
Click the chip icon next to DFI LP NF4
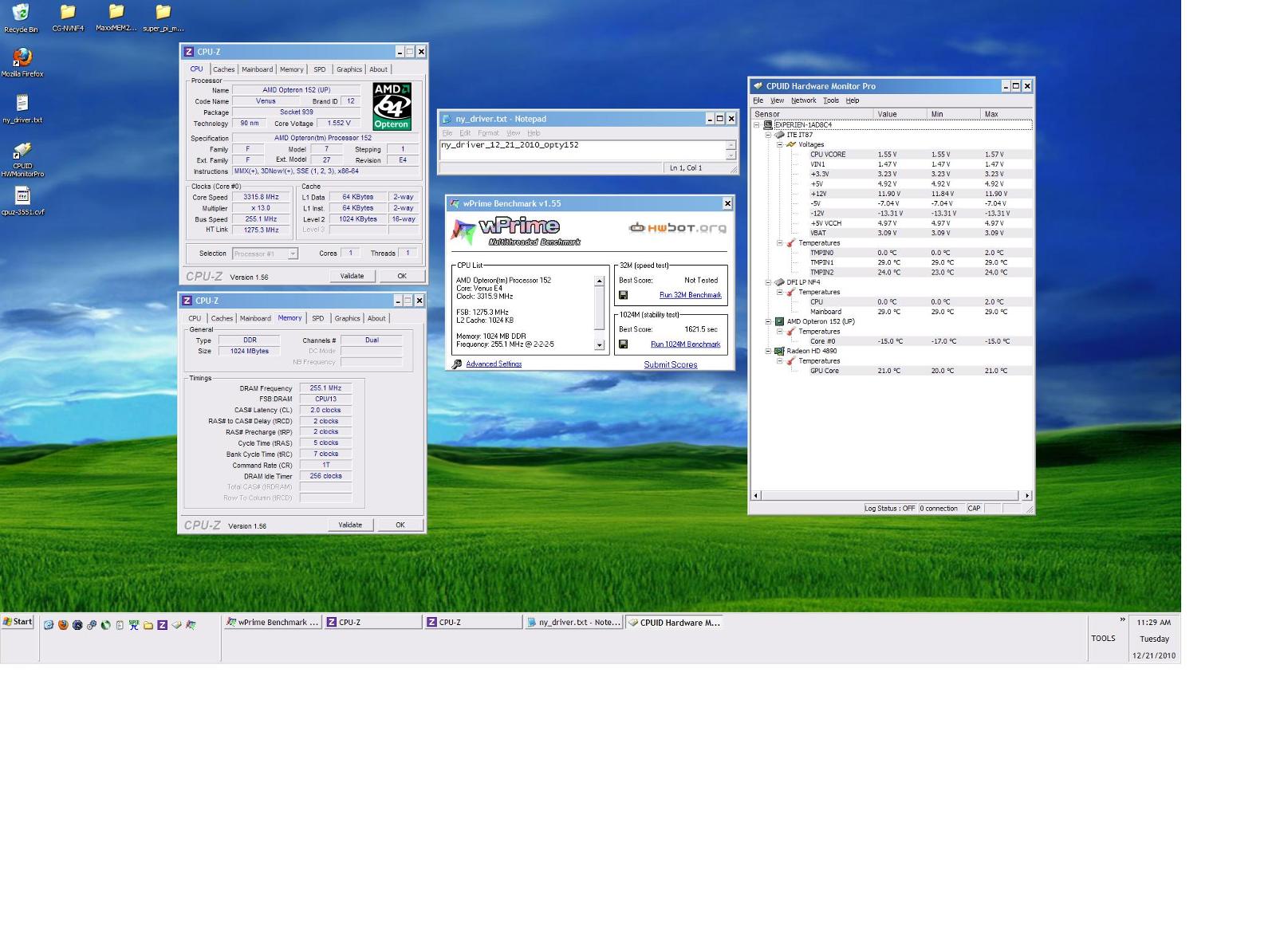[x=780, y=282]
